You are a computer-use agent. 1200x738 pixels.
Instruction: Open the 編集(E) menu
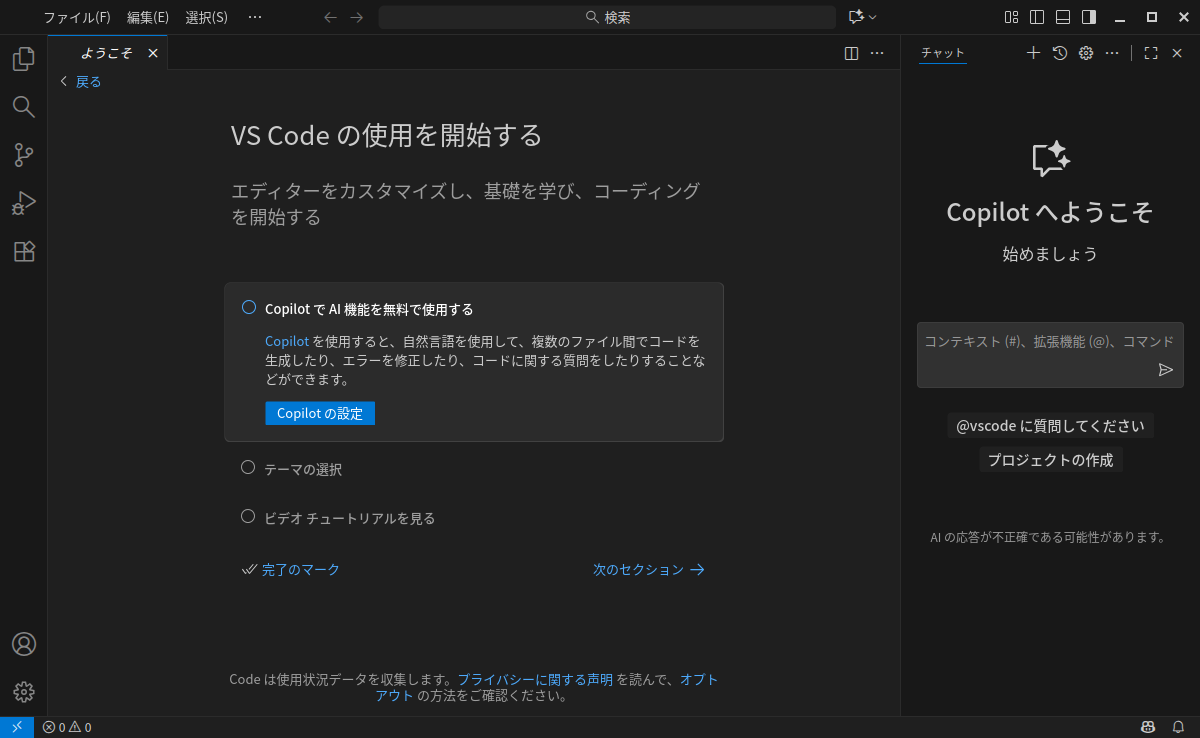(x=148, y=17)
